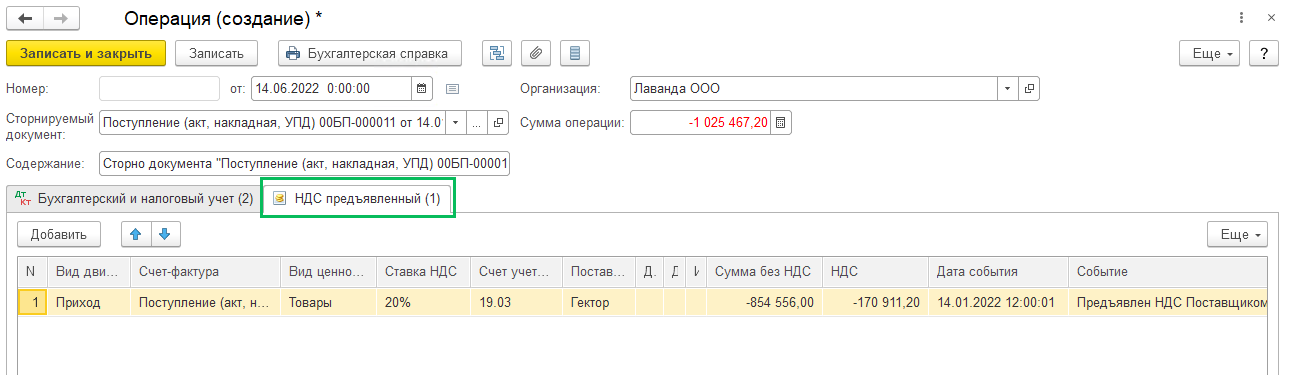Click Сумма без НДС column header
Screen dimensions: 1290x375
(765, 271)
